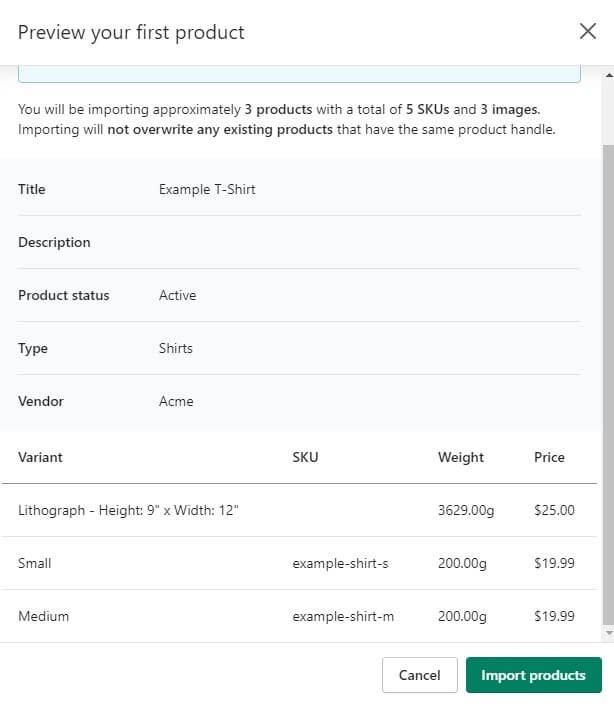Select the Example T-Shirt title value
Image resolution: width=614 pixels, height=704 pixels.
pyautogui.click(x=207, y=189)
